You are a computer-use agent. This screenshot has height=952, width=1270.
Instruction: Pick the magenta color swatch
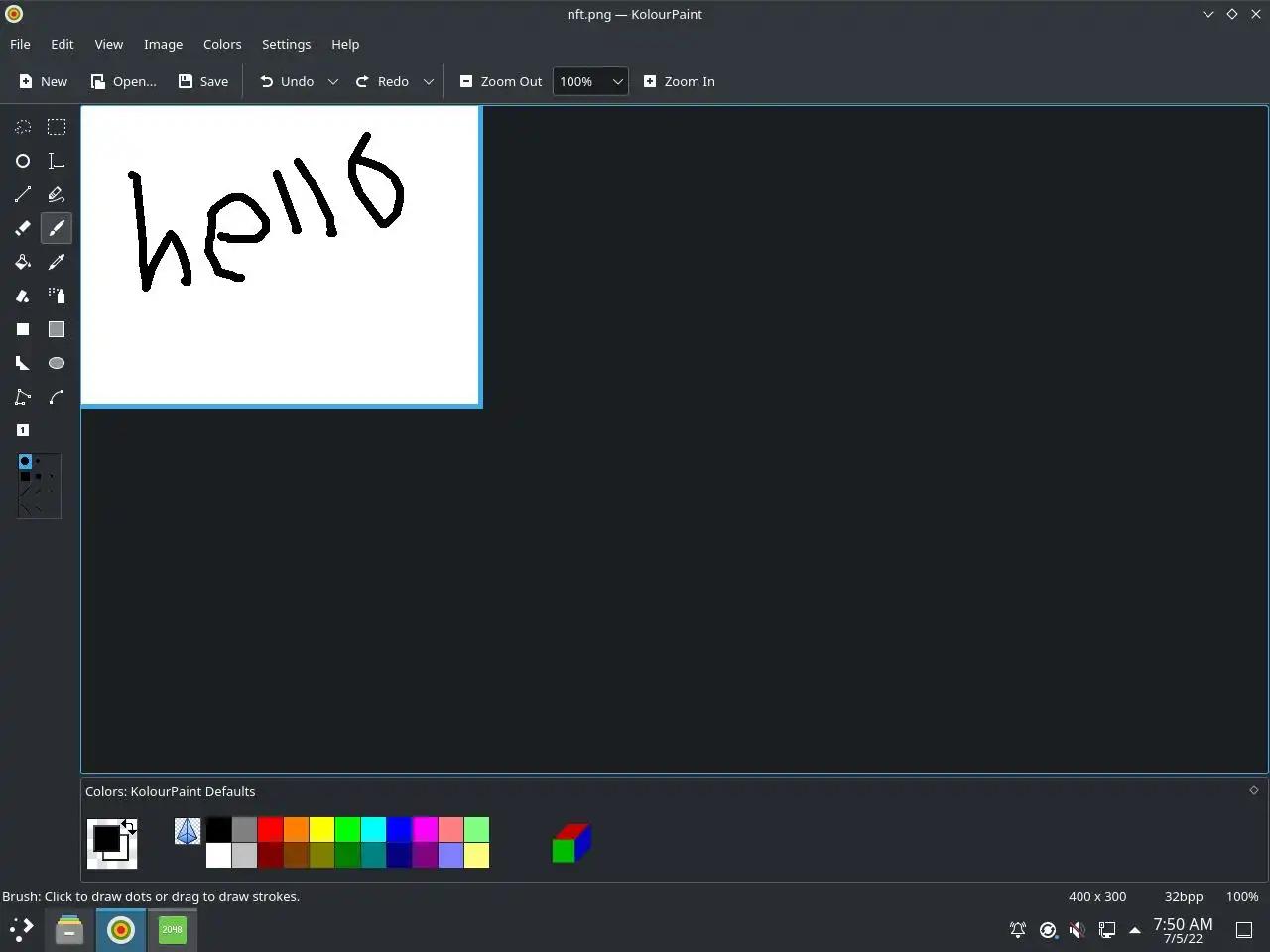click(426, 829)
